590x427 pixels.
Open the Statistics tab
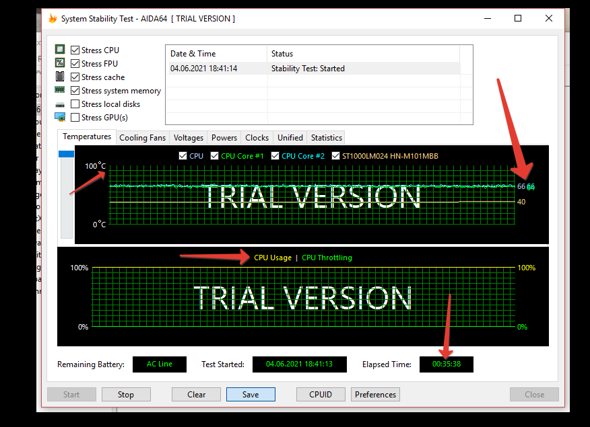[326, 138]
